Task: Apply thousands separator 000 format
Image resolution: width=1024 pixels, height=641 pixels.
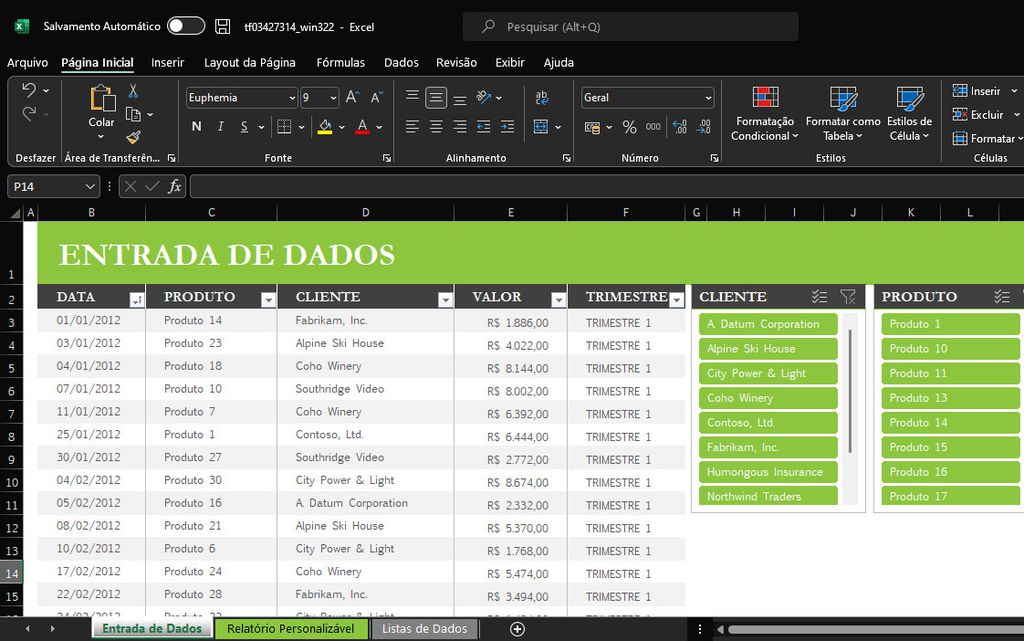Action: click(x=653, y=127)
